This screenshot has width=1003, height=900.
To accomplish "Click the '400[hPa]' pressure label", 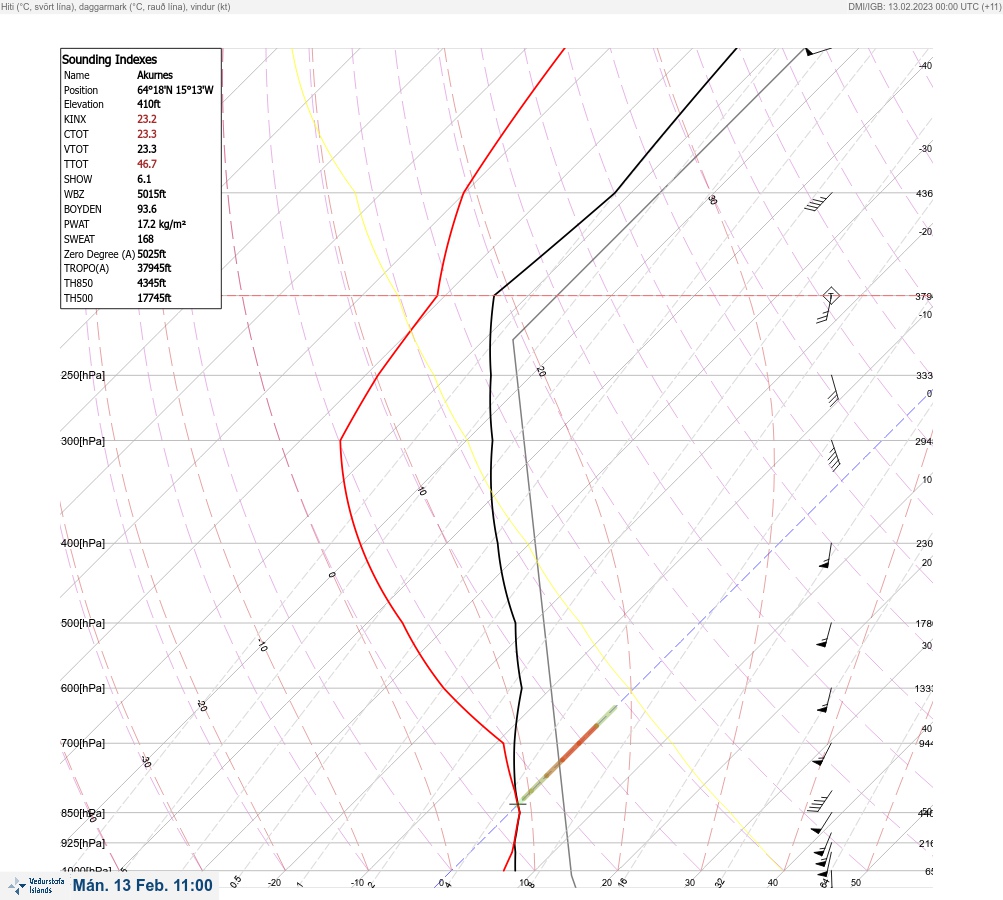I will pyautogui.click(x=83, y=543).
